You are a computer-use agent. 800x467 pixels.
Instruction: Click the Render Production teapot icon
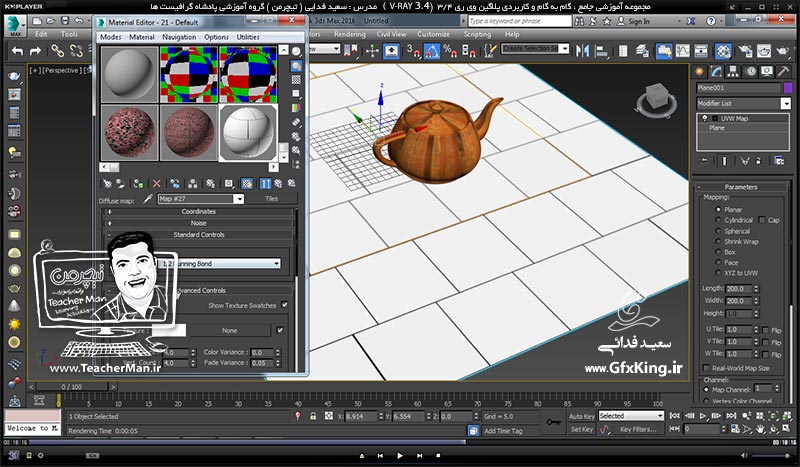(x=782, y=51)
